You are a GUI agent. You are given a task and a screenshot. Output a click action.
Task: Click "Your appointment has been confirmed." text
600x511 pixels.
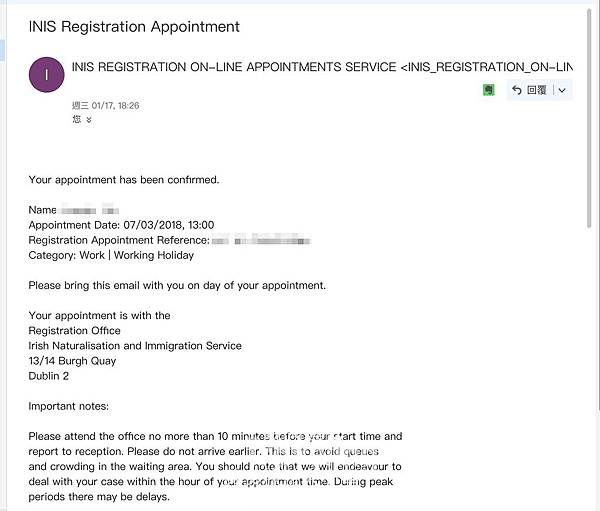pos(123,180)
